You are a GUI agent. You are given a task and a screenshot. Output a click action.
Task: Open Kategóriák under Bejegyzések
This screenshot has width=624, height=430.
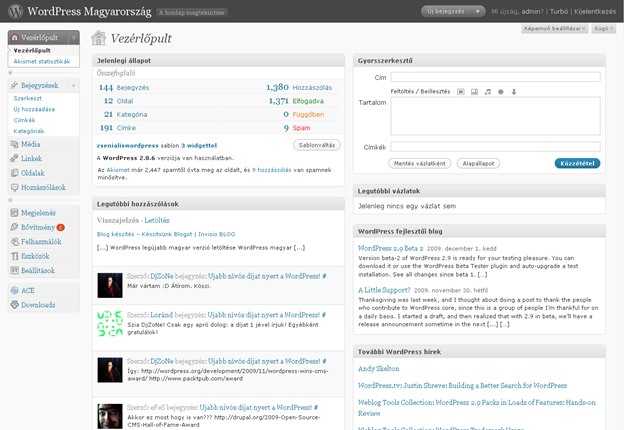pos(29,131)
